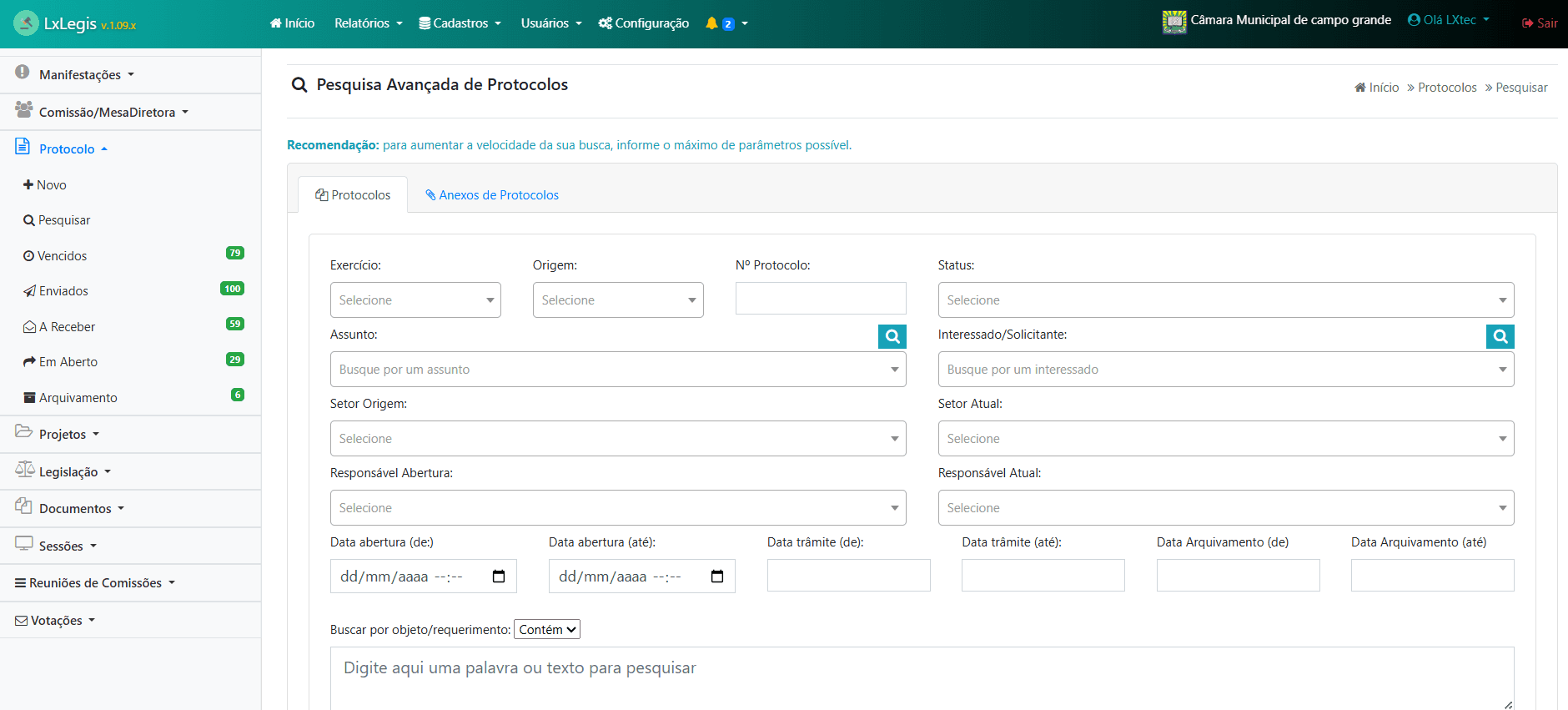Click the Nº Protocolo input field

pos(820,299)
